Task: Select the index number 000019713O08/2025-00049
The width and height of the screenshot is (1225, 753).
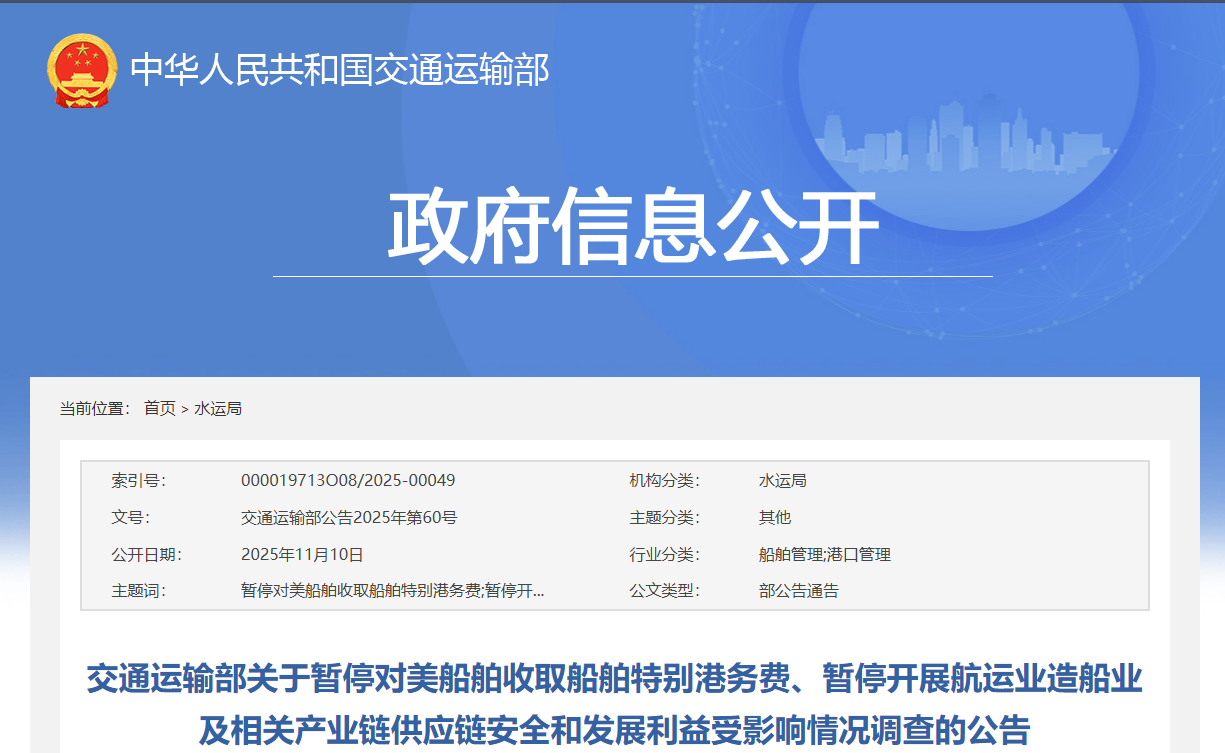Action: [348, 480]
